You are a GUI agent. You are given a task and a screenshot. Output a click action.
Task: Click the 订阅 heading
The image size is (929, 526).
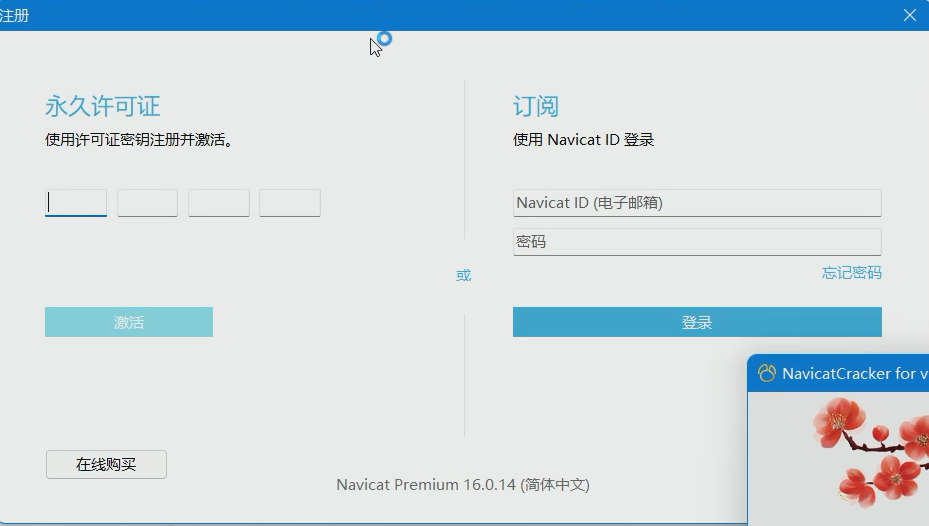(536, 107)
